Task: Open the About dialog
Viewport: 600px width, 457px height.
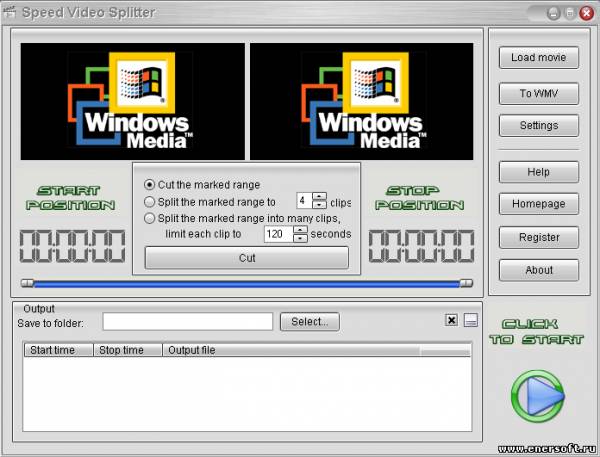Action: 539,270
